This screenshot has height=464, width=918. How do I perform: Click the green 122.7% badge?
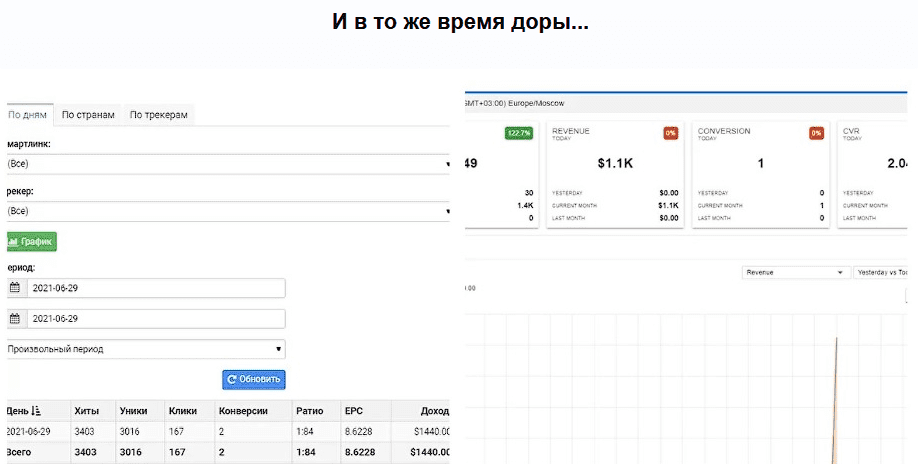pyautogui.click(x=519, y=133)
